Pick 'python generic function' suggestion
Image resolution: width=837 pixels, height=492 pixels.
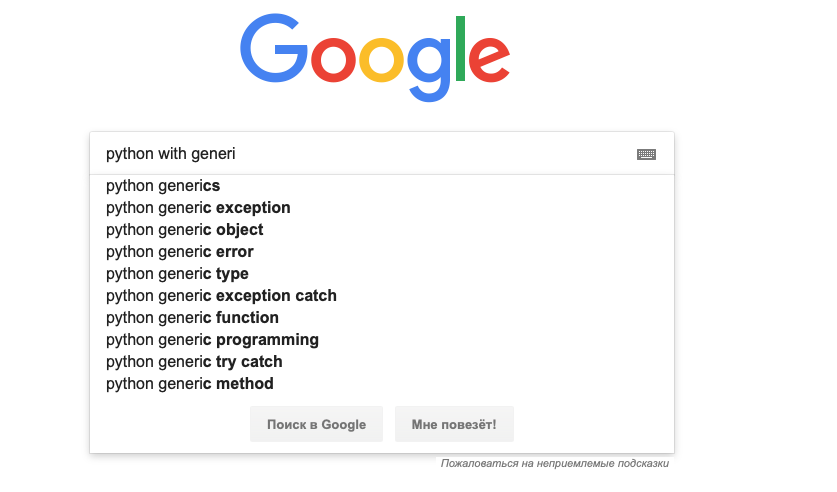click(x=382, y=318)
